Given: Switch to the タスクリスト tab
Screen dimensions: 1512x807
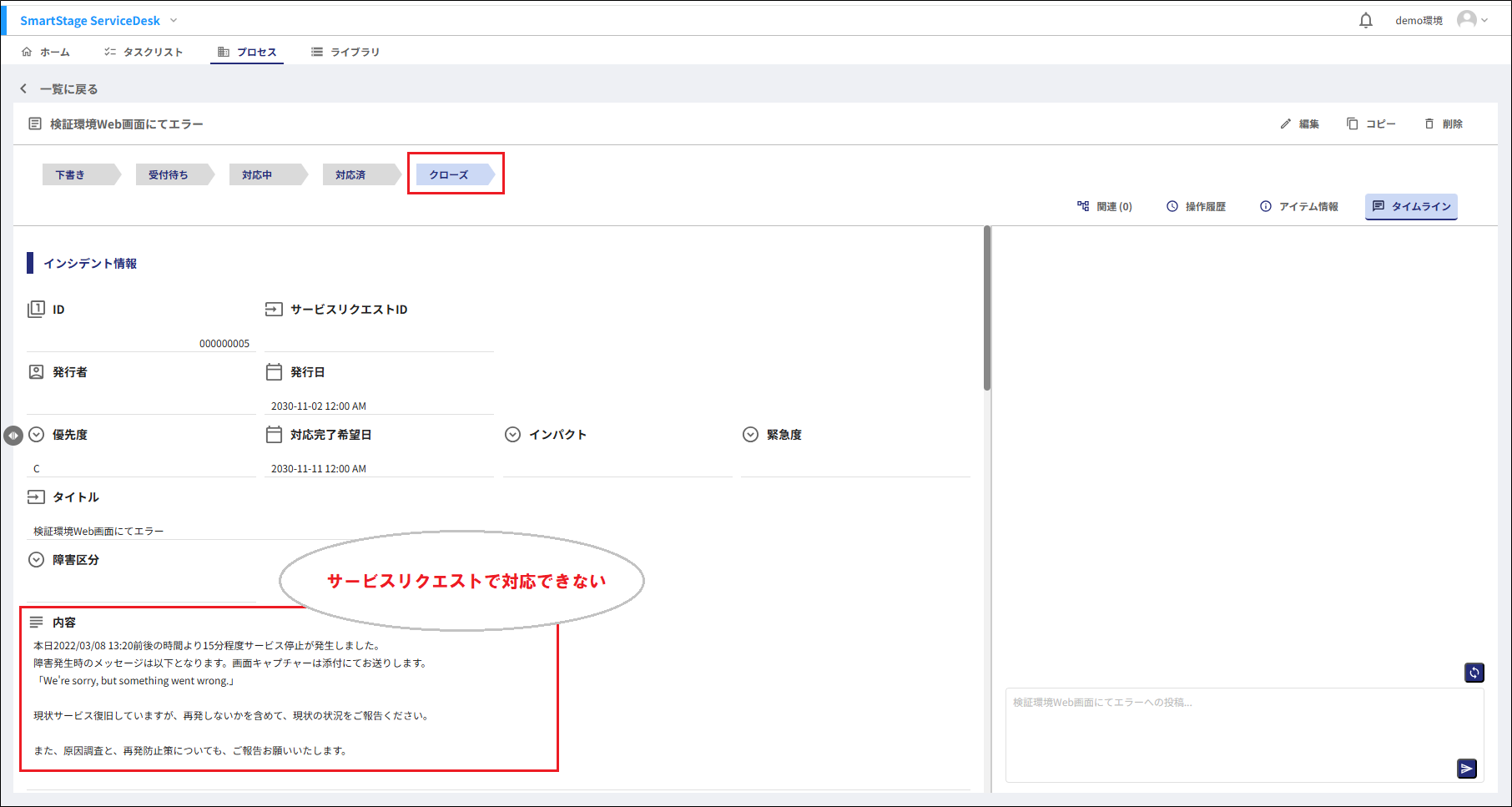Looking at the screenshot, I should click(x=144, y=52).
